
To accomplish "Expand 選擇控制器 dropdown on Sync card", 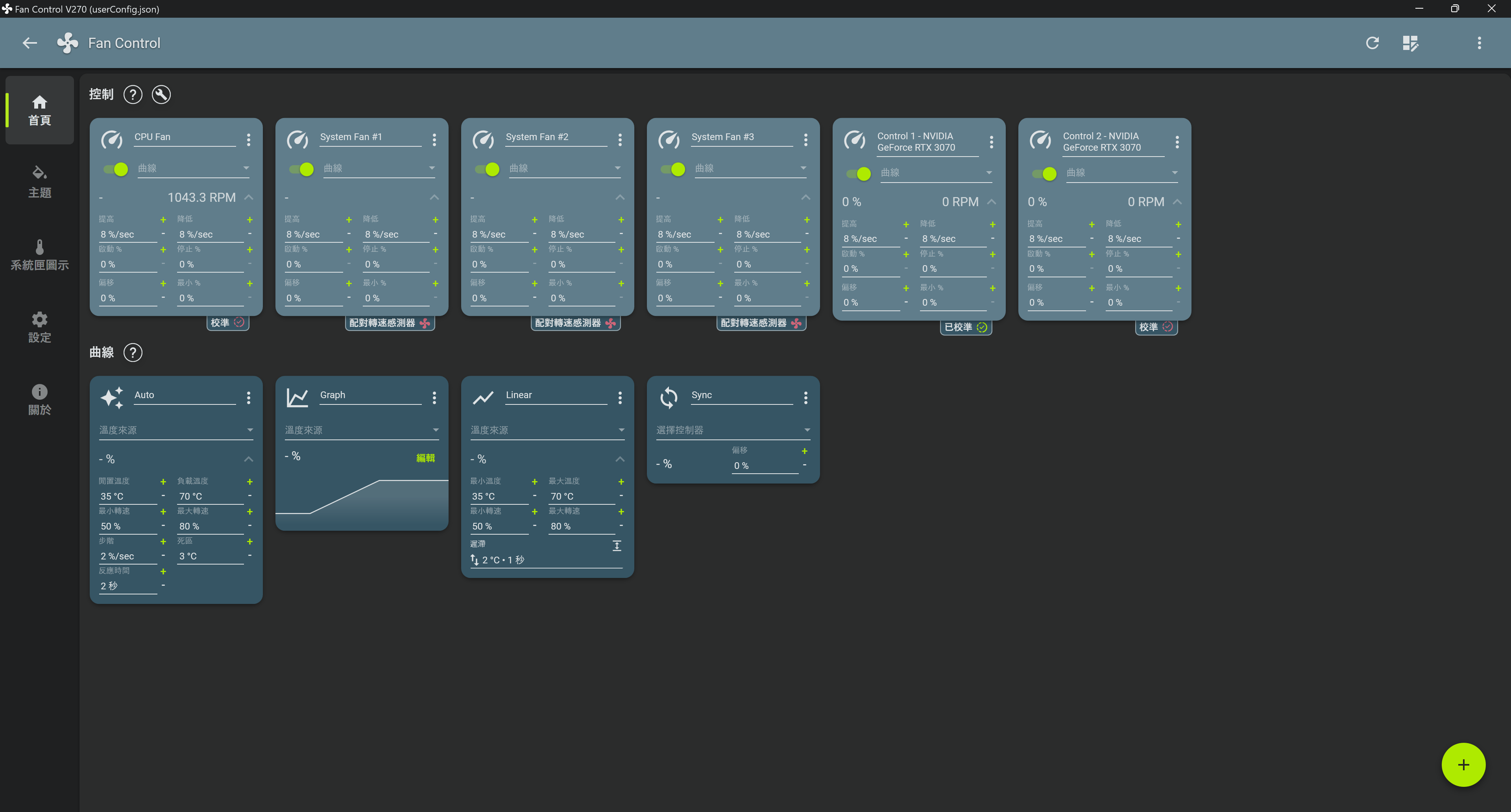I will coord(733,430).
